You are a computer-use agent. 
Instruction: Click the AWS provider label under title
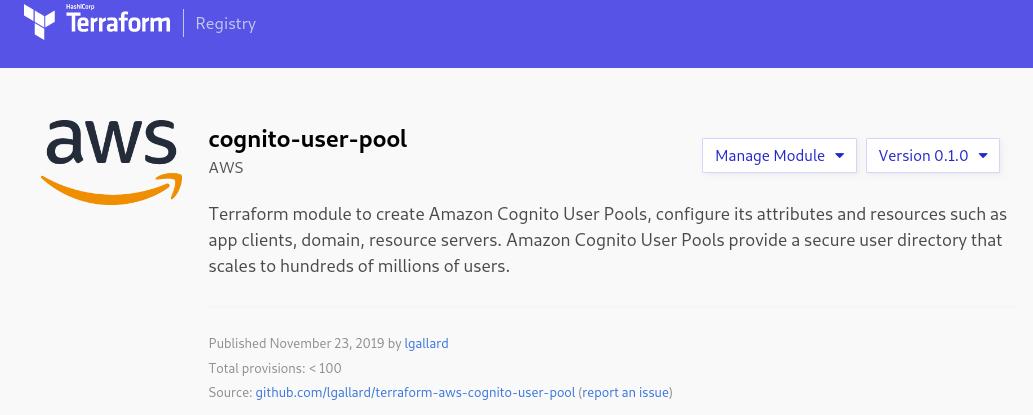point(226,167)
